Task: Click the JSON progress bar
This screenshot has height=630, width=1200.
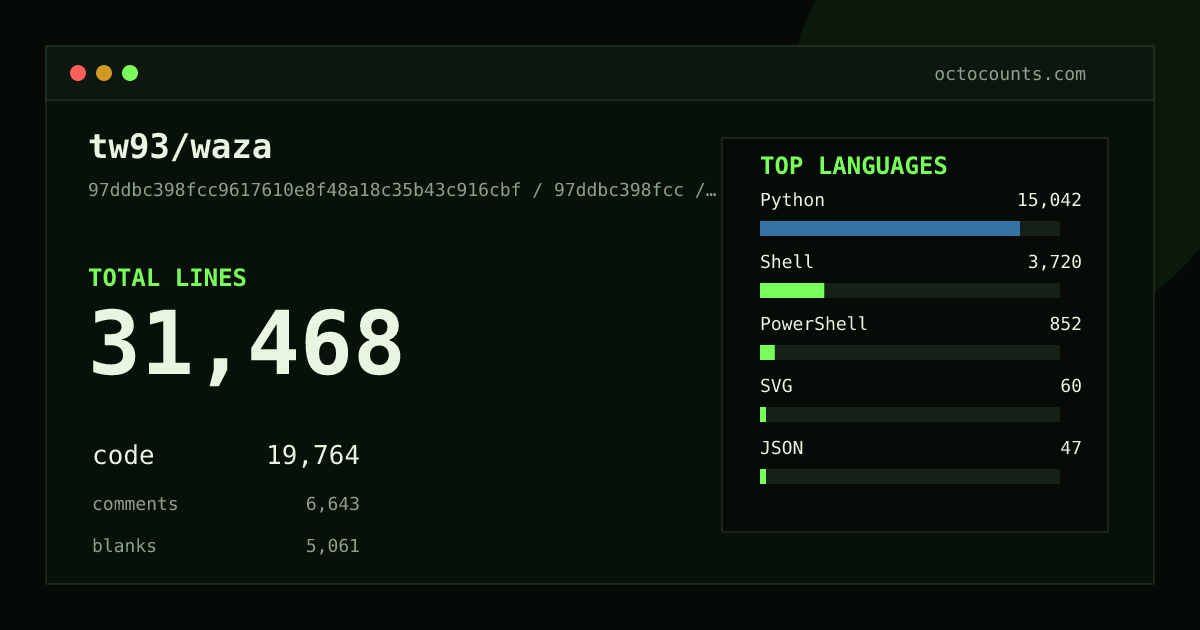Action: pyautogui.click(x=910, y=476)
